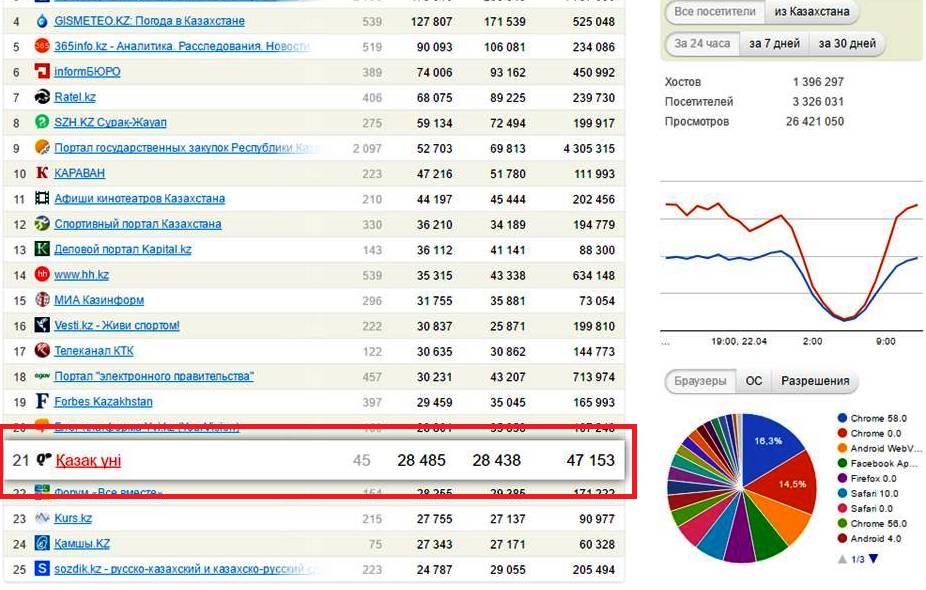Open the ОС statistics tab
The height and width of the screenshot is (590, 926).
point(754,381)
